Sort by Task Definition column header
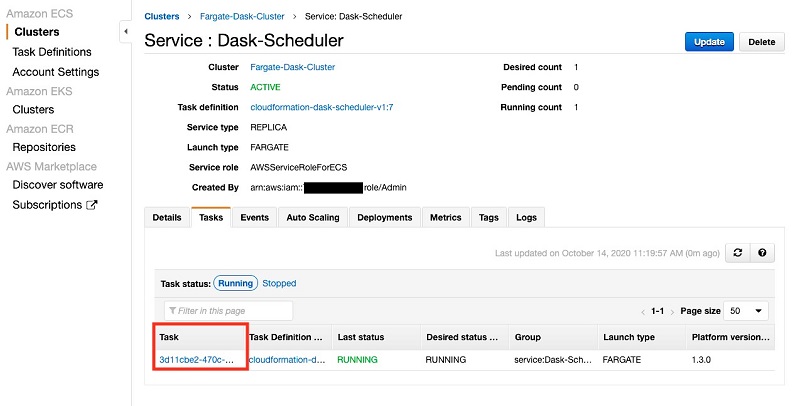Viewport: 800px width, 406px height. [288, 337]
